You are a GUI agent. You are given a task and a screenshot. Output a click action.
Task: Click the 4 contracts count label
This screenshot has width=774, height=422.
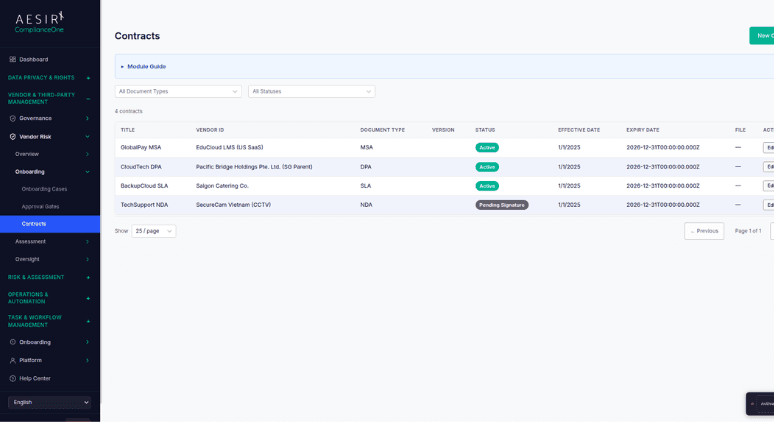click(129, 112)
